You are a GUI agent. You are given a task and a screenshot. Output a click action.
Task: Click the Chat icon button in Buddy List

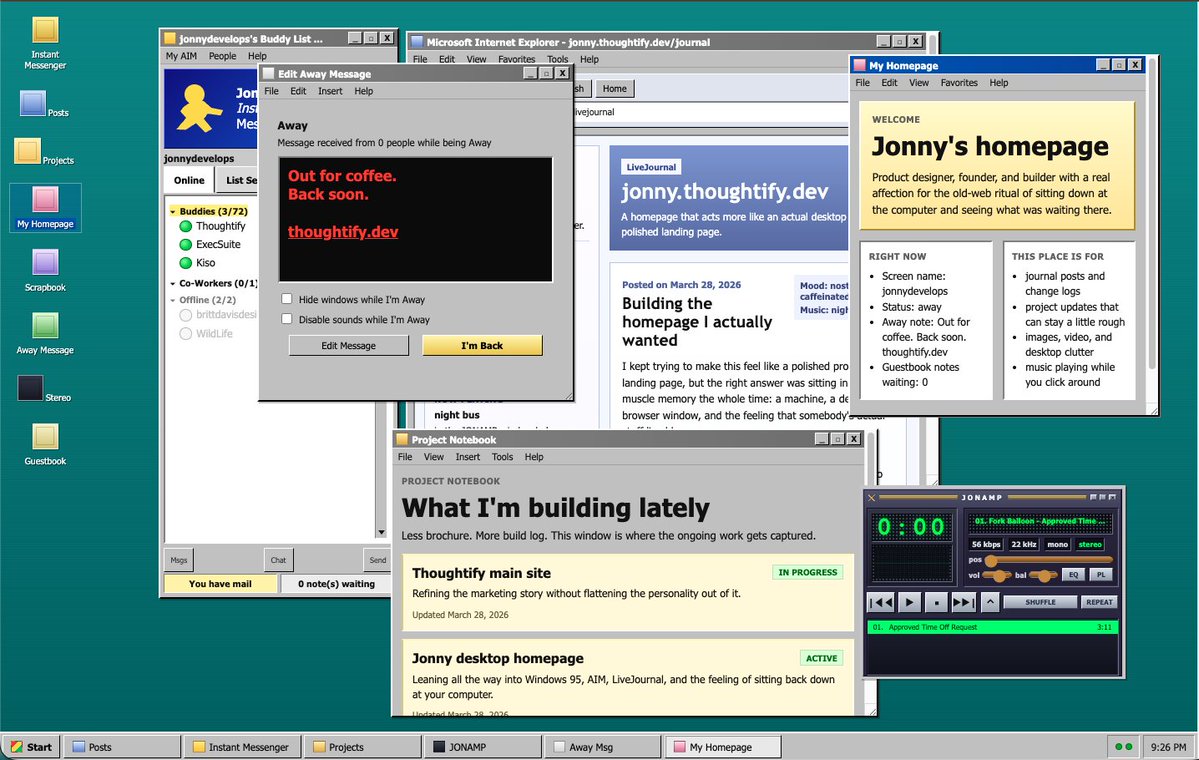tap(278, 560)
